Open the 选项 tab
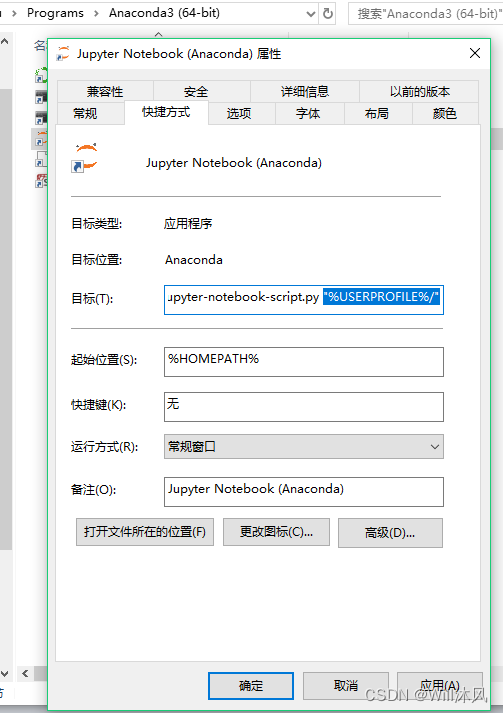This screenshot has height=713, width=503. pos(241,113)
